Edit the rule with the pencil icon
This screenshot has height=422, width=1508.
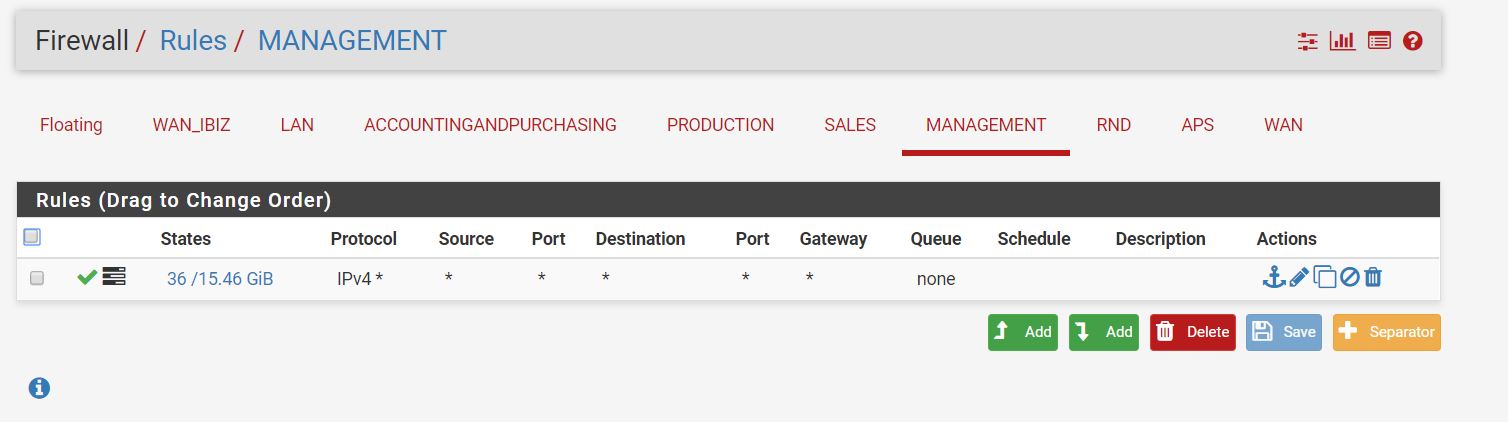(1299, 278)
